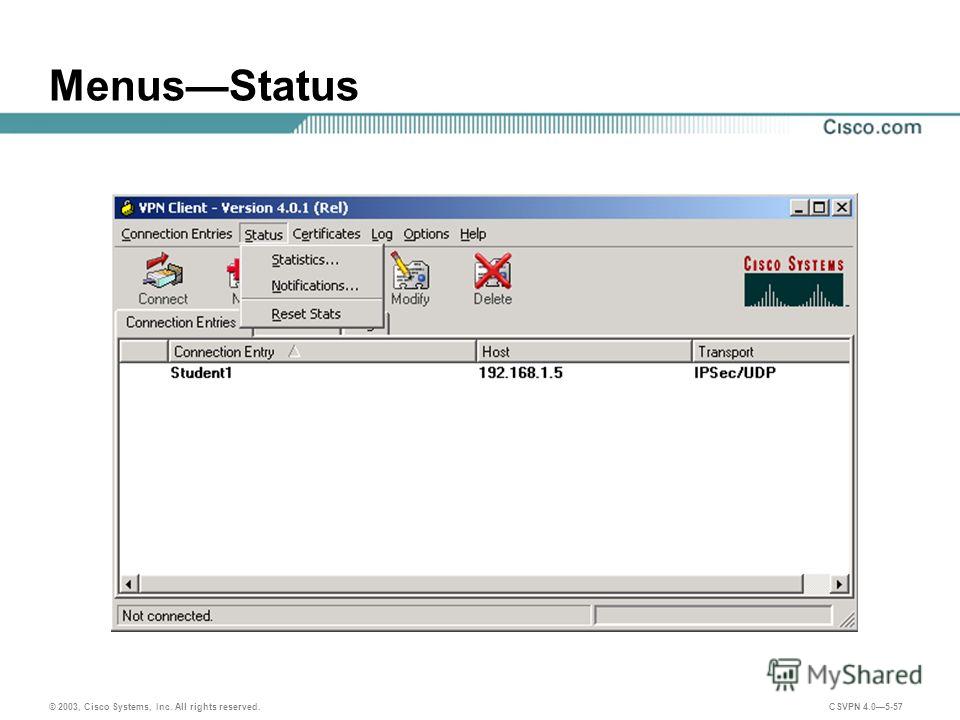Close the open Status menu
Viewport: 960px width, 720px height.
pyautogui.click(x=263, y=234)
